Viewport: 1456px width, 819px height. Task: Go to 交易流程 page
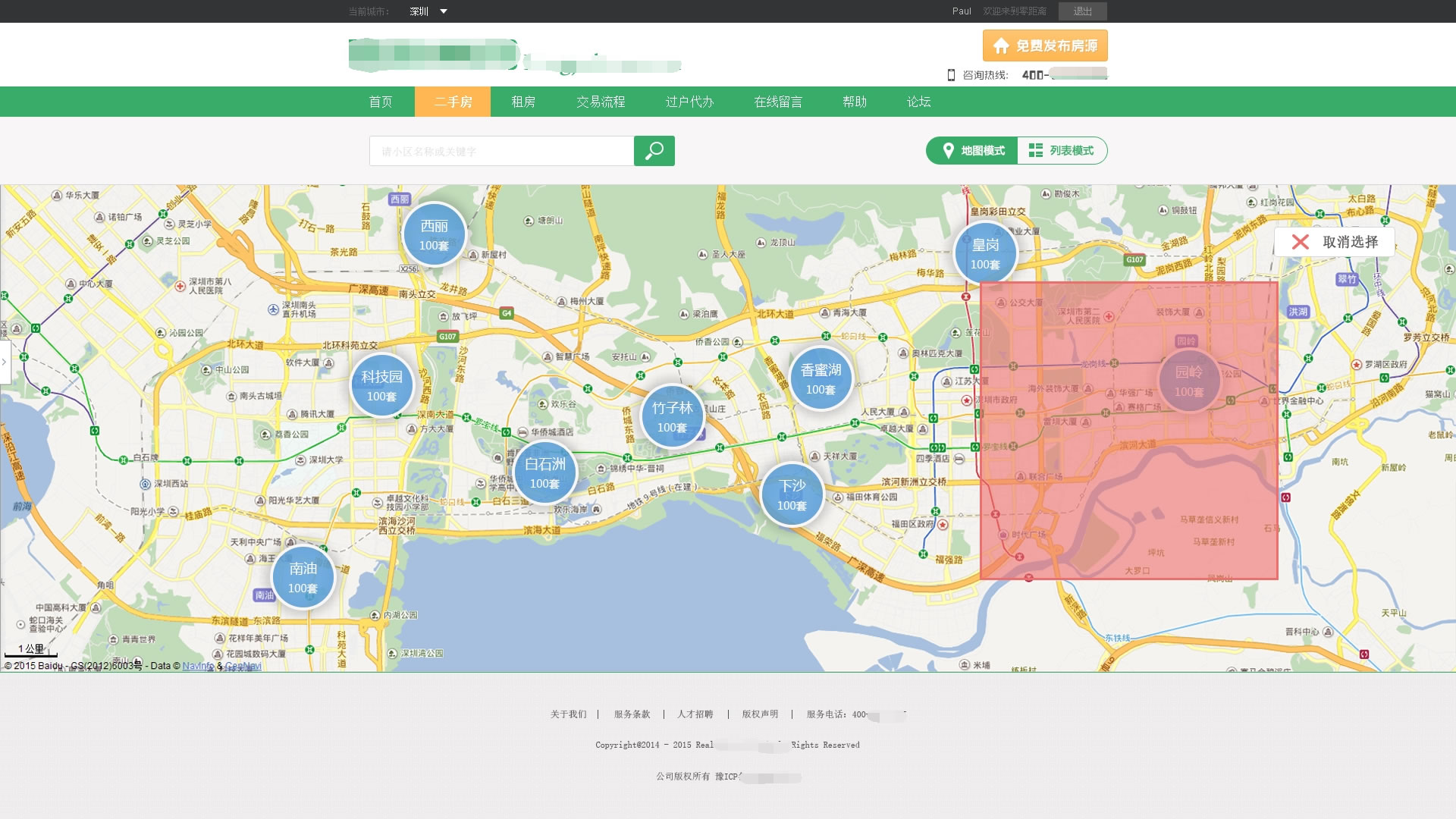pyautogui.click(x=601, y=102)
